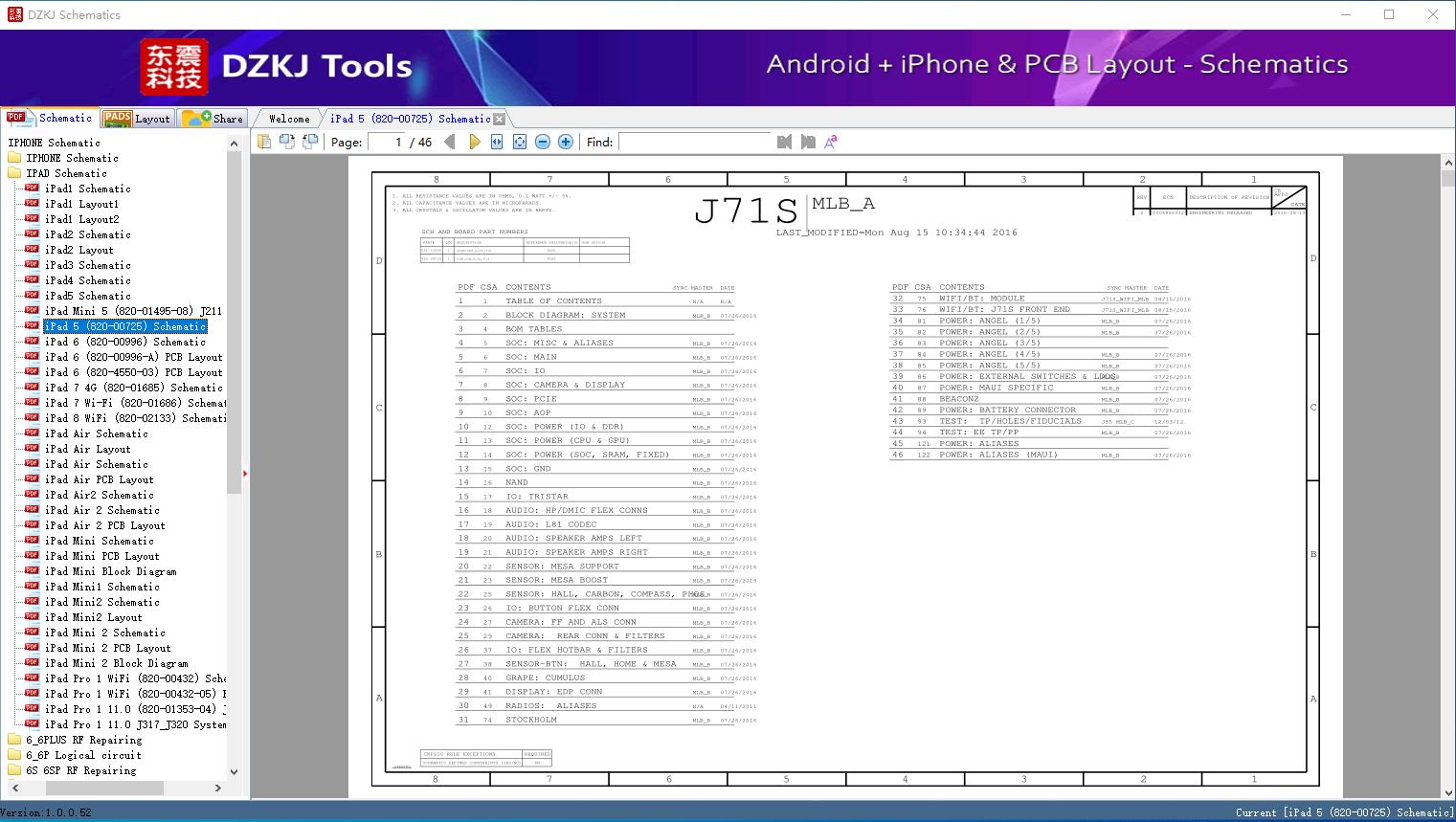Open iPad Mini 5 (820-01495-08) in the tree
Viewport: 1456px width, 822px height.
coord(134,311)
